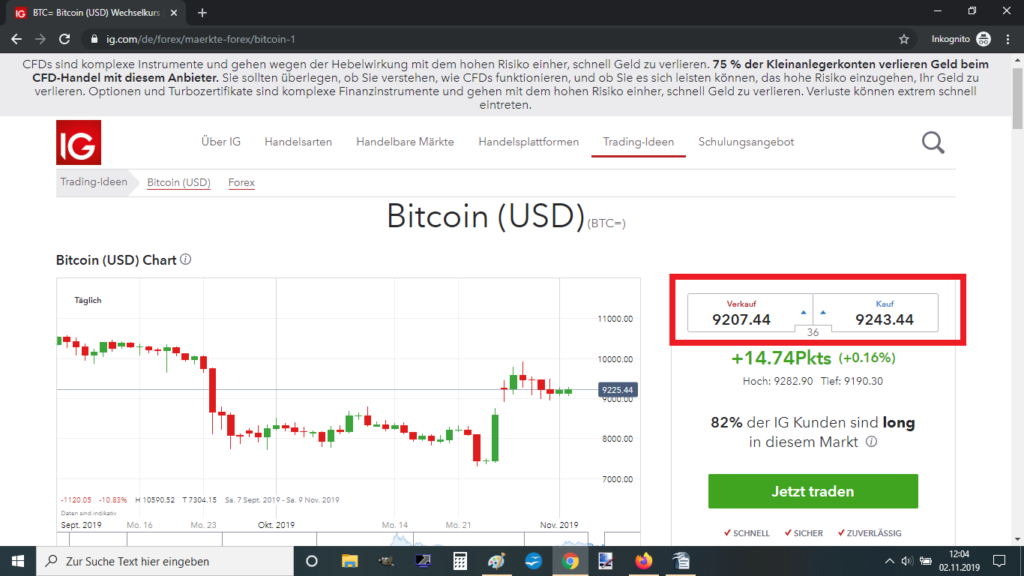The image size is (1024, 576).
Task: Launch Firefox from taskbar
Action: pos(643,561)
